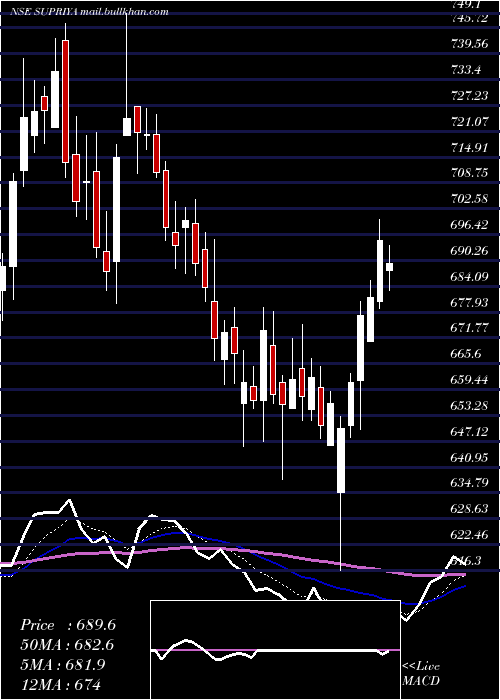Click the white candle with the longest lower wick

click(x=341, y=460)
